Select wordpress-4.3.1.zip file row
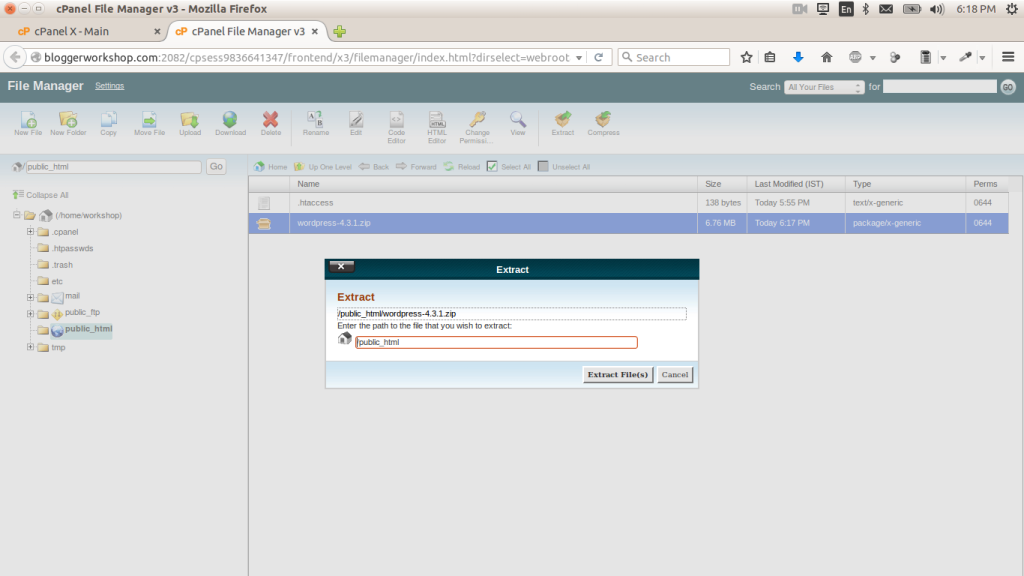Image resolution: width=1024 pixels, height=576 pixels. pyautogui.click(x=628, y=223)
